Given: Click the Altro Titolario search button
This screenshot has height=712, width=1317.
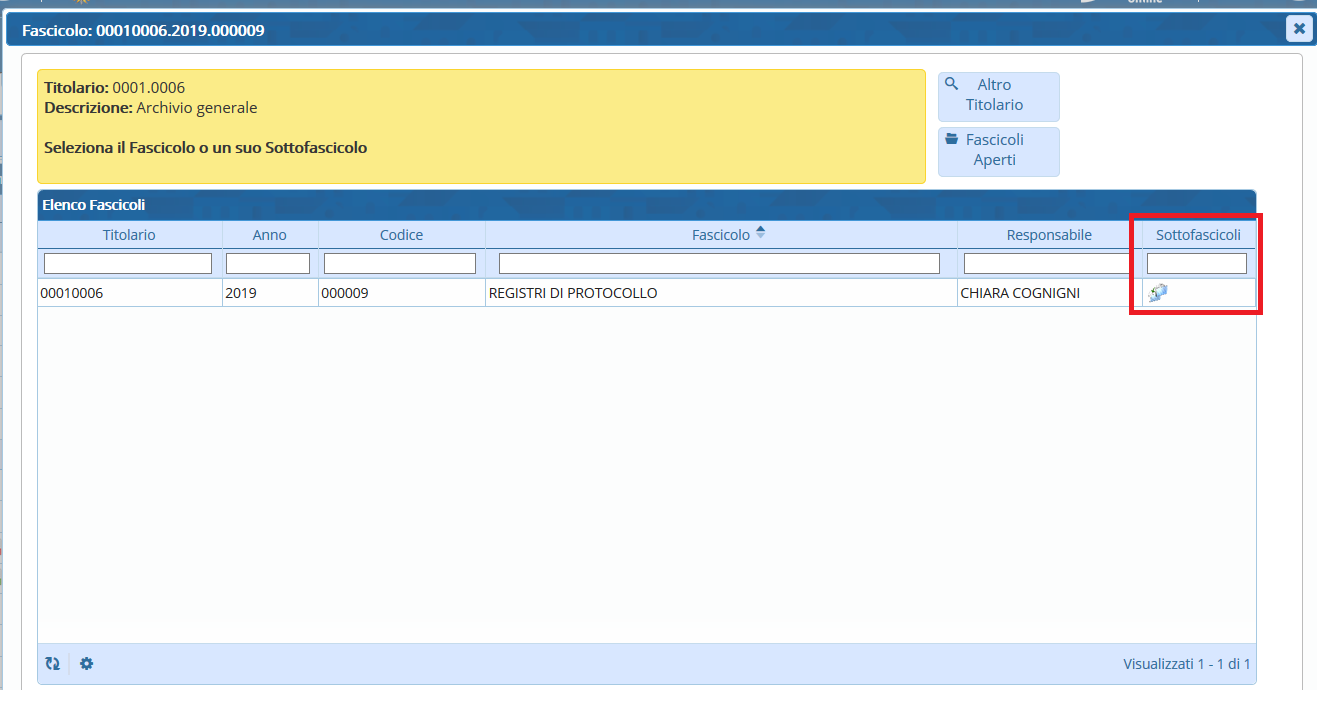Looking at the screenshot, I should [998, 96].
